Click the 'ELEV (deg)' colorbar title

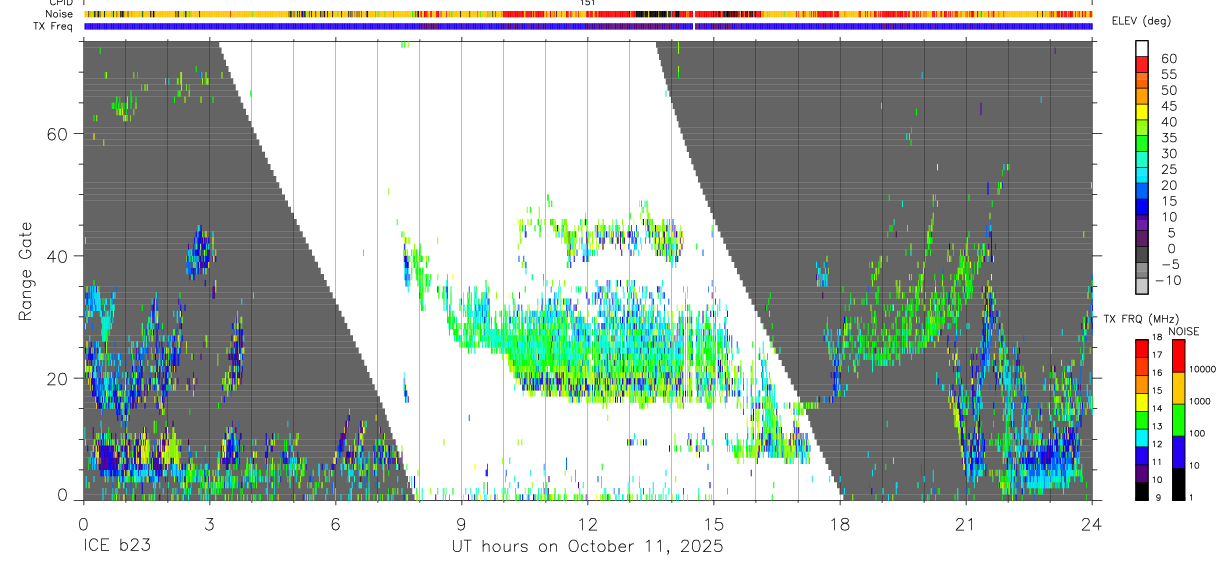pyautogui.click(x=1142, y=21)
